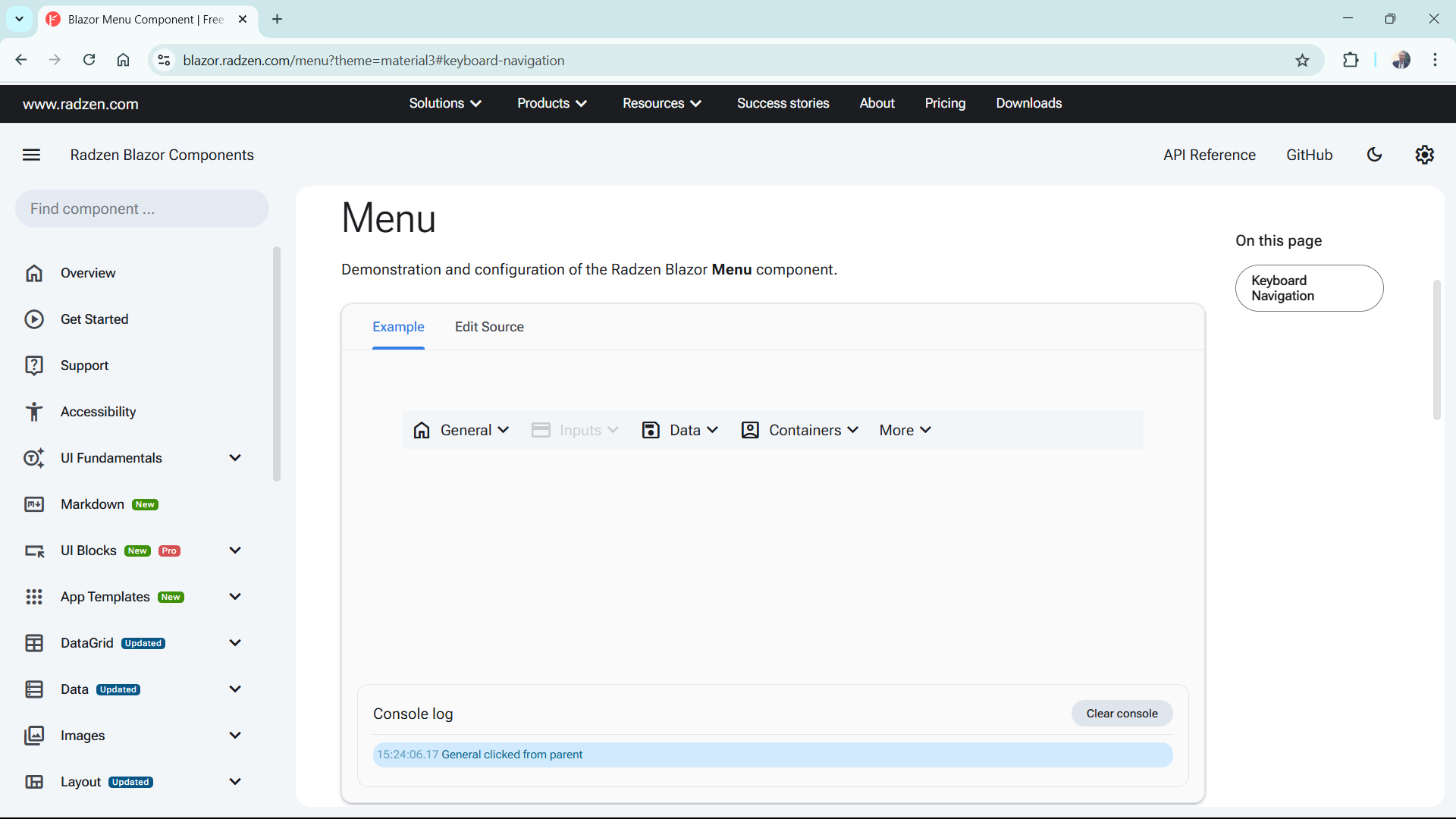Screen dimensions: 1456x819
Task: Click the Get Started play icon
Action: [34, 319]
